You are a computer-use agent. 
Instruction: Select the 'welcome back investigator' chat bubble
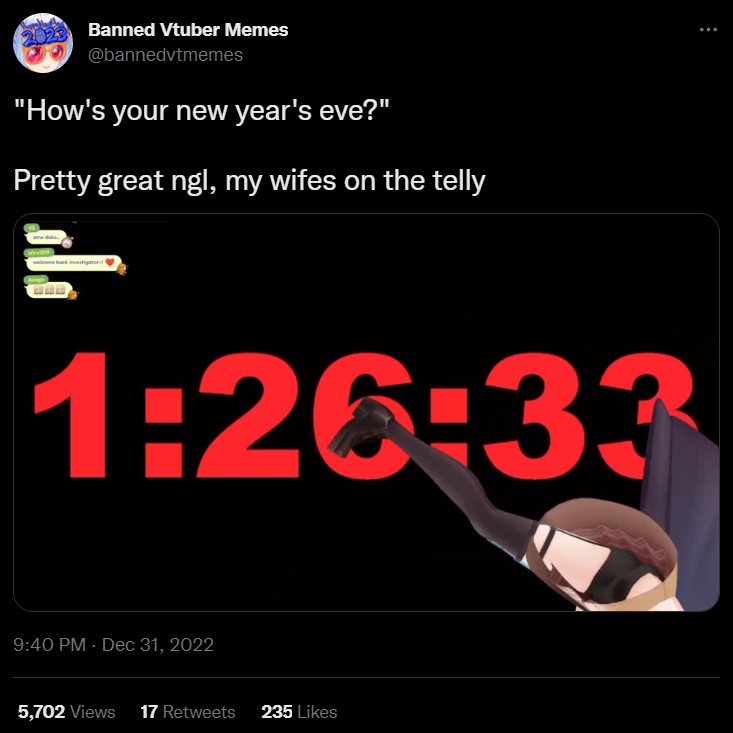[x=74, y=263]
